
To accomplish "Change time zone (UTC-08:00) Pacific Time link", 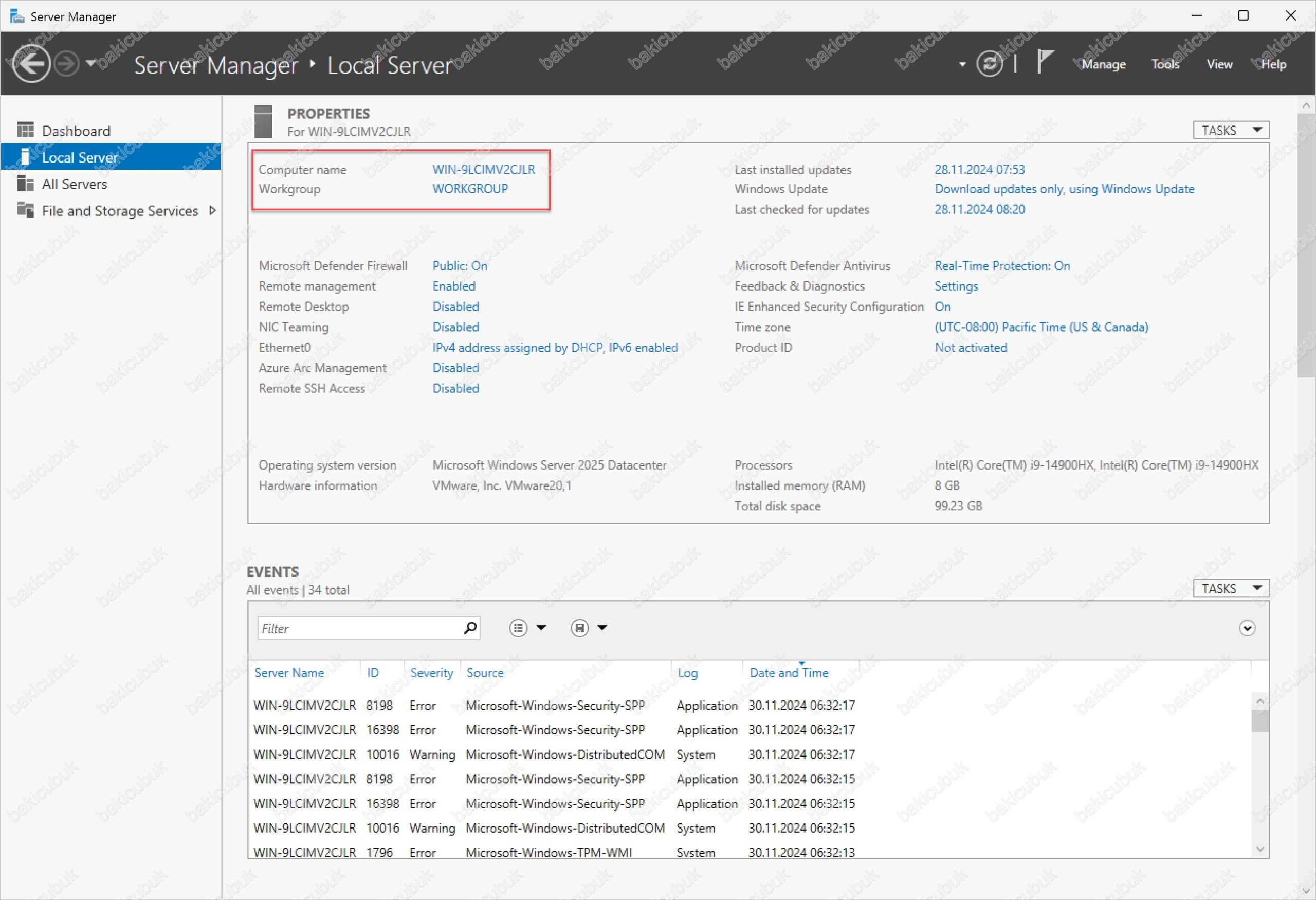I will (1041, 327).
